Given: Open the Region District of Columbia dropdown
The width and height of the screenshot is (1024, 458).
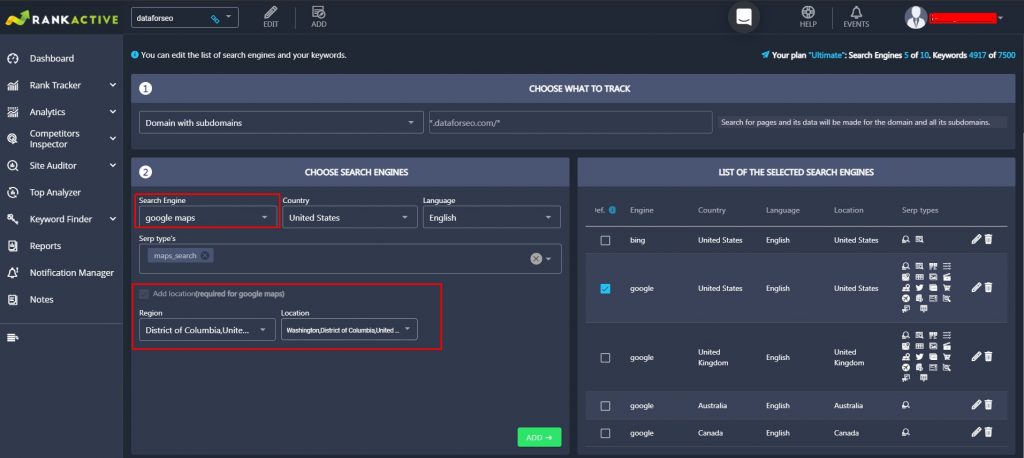Looking at the screenshot, I should pyautogui.click(x=207, y=330).
